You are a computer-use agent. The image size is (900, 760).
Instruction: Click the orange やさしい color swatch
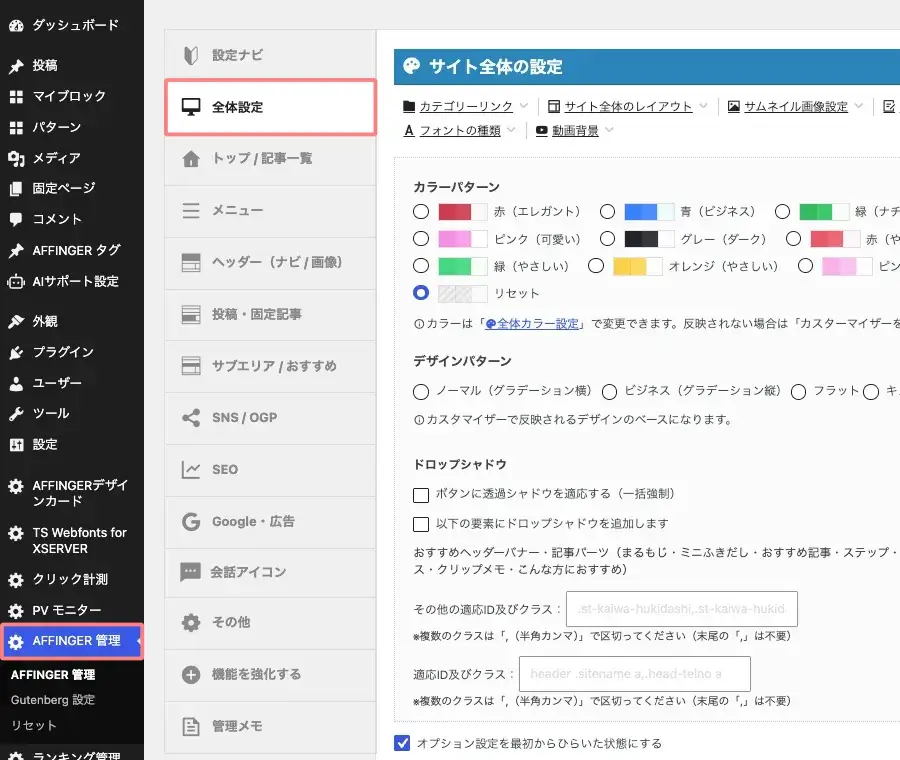(638, 266)
